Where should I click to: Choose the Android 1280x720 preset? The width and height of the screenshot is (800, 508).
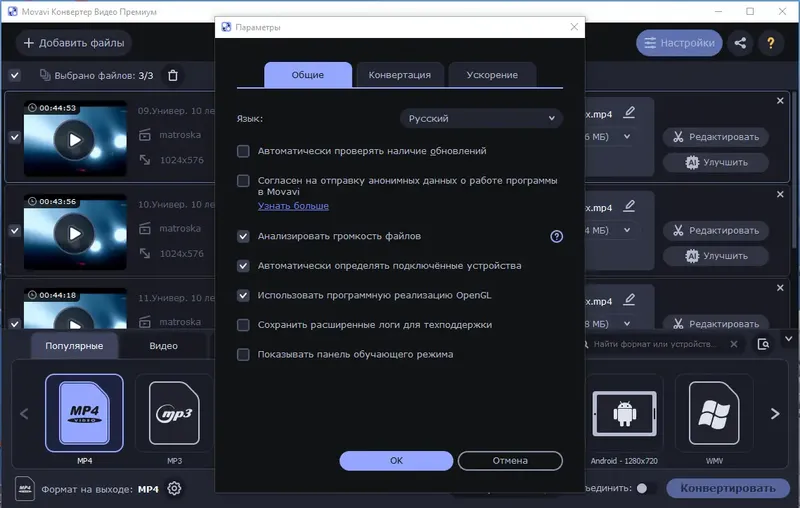point(624,413)
